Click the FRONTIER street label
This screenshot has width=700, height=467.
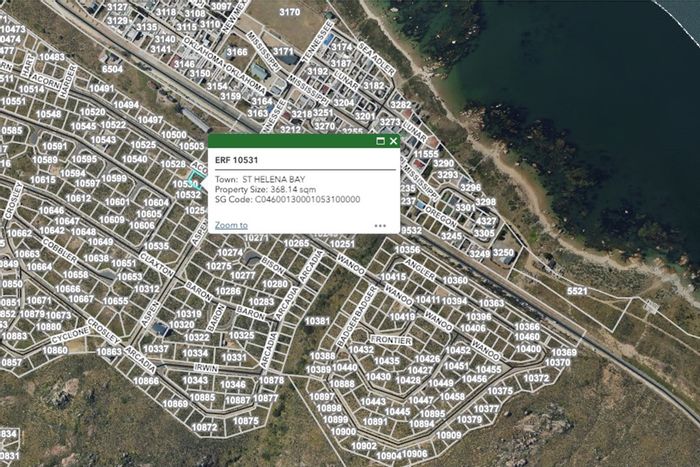tap(391, 340)
